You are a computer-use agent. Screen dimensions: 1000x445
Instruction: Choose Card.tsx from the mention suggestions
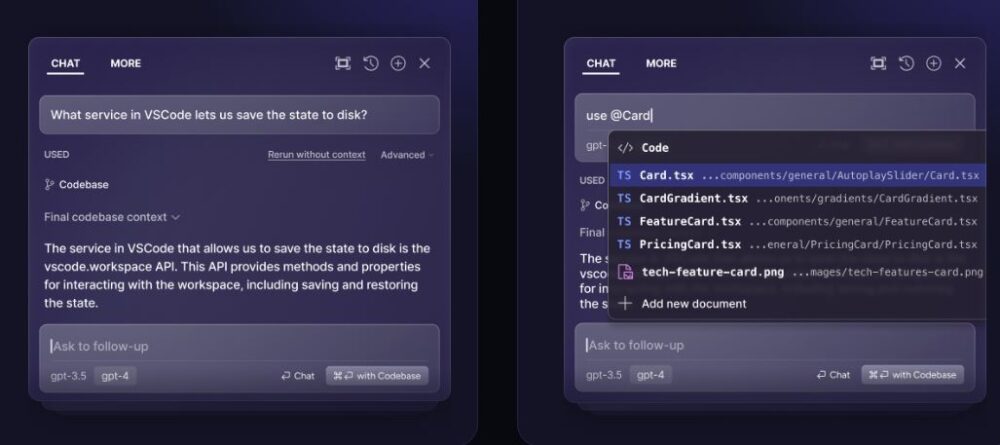[x=797, y=175]
